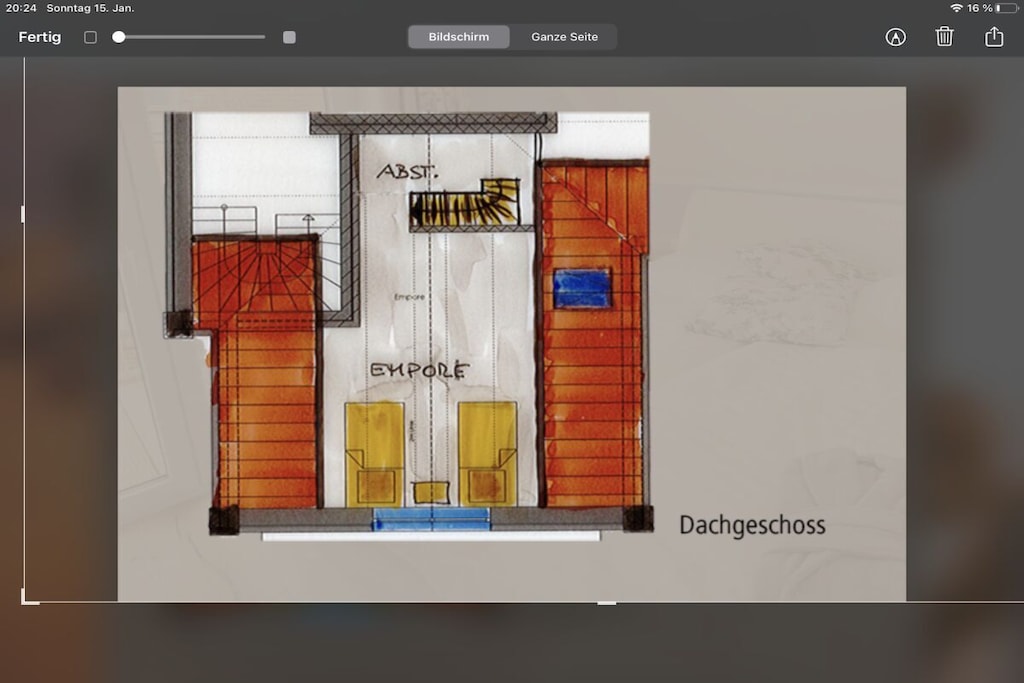Click the opacity slider track
The width and height of the screenshot is (1024, 683).
tap(189, 37)
